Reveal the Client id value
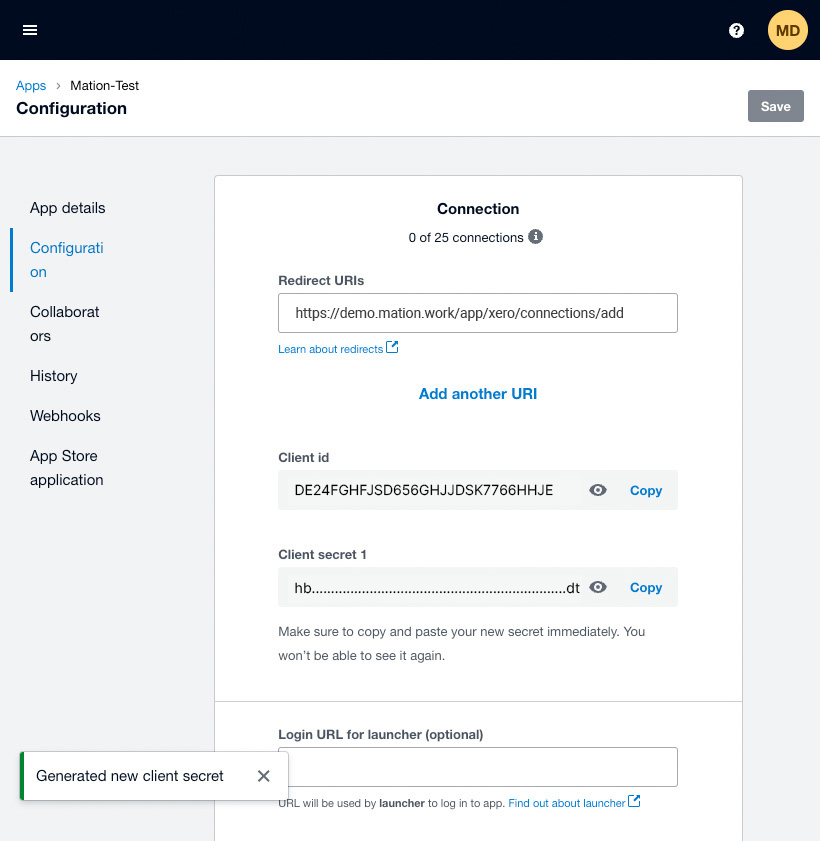The width and height of the screenshot is (820, 841). tap(597, 490)
